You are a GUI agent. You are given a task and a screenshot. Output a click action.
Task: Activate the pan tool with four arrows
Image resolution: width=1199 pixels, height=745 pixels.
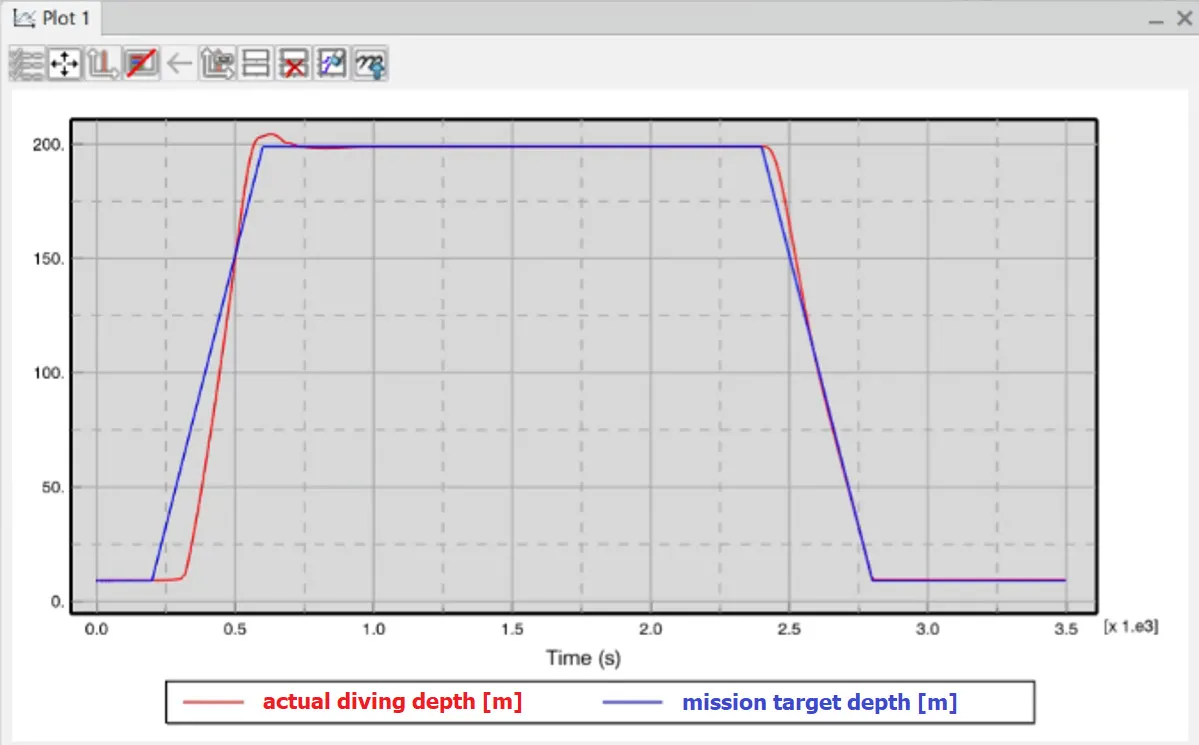pyautogui.click(x=63, y=62)
